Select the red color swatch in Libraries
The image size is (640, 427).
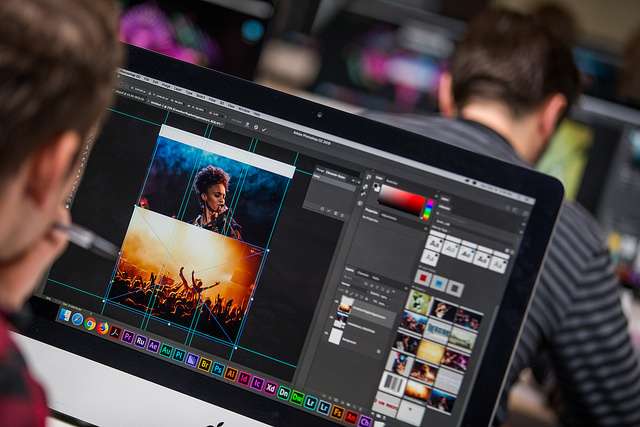click(x=423, y=278)
